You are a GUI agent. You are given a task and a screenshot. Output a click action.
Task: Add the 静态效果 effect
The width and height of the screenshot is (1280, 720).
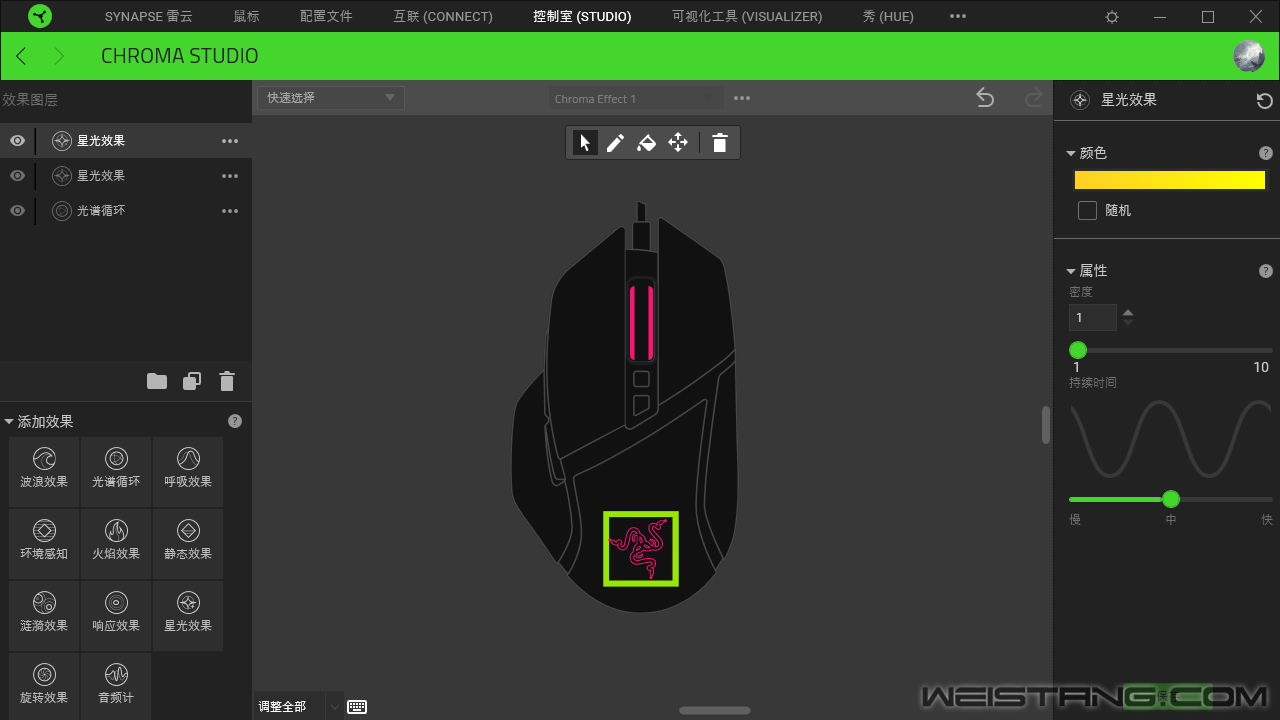[x=188, y=543]
